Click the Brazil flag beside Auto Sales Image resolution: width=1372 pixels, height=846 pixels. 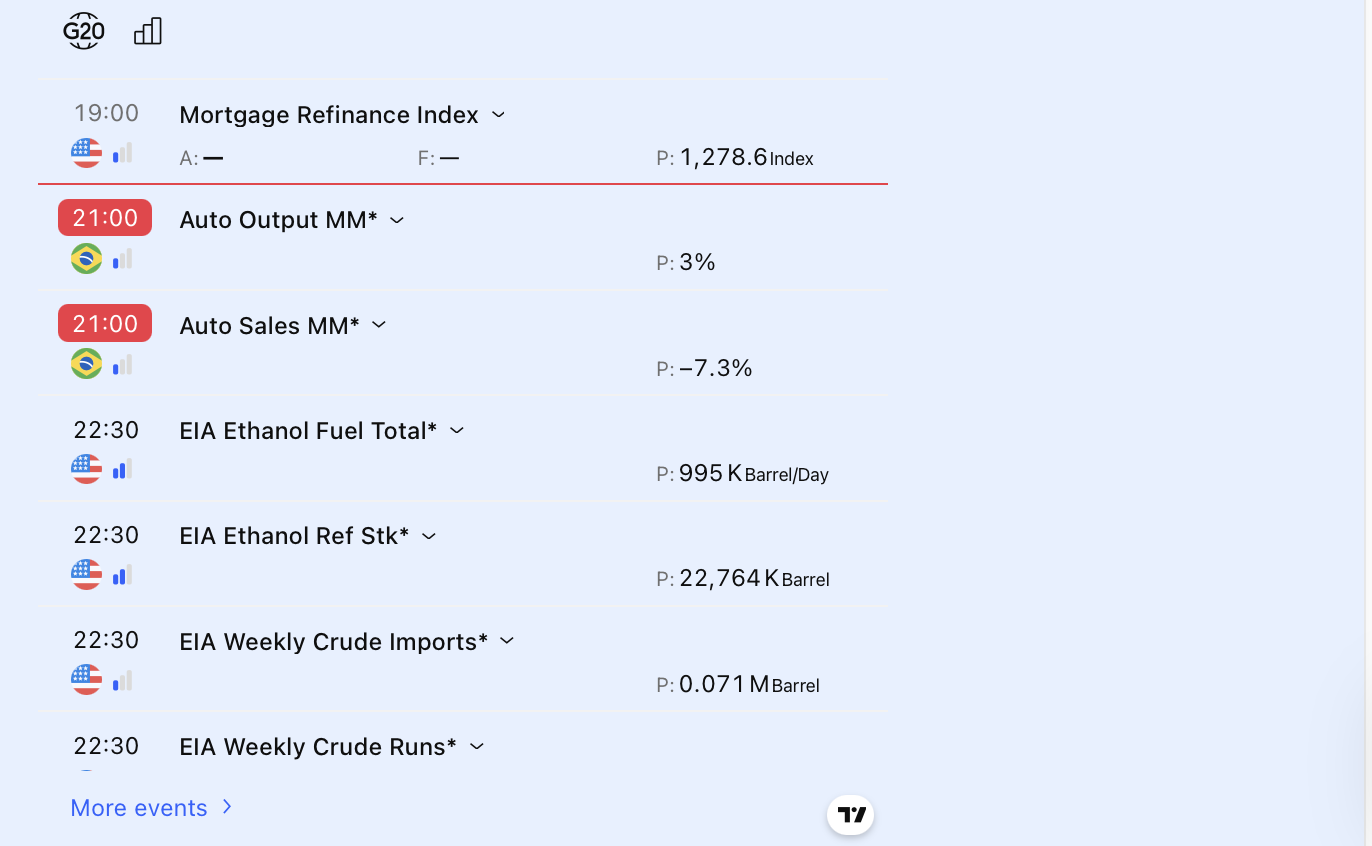[87, 364]
